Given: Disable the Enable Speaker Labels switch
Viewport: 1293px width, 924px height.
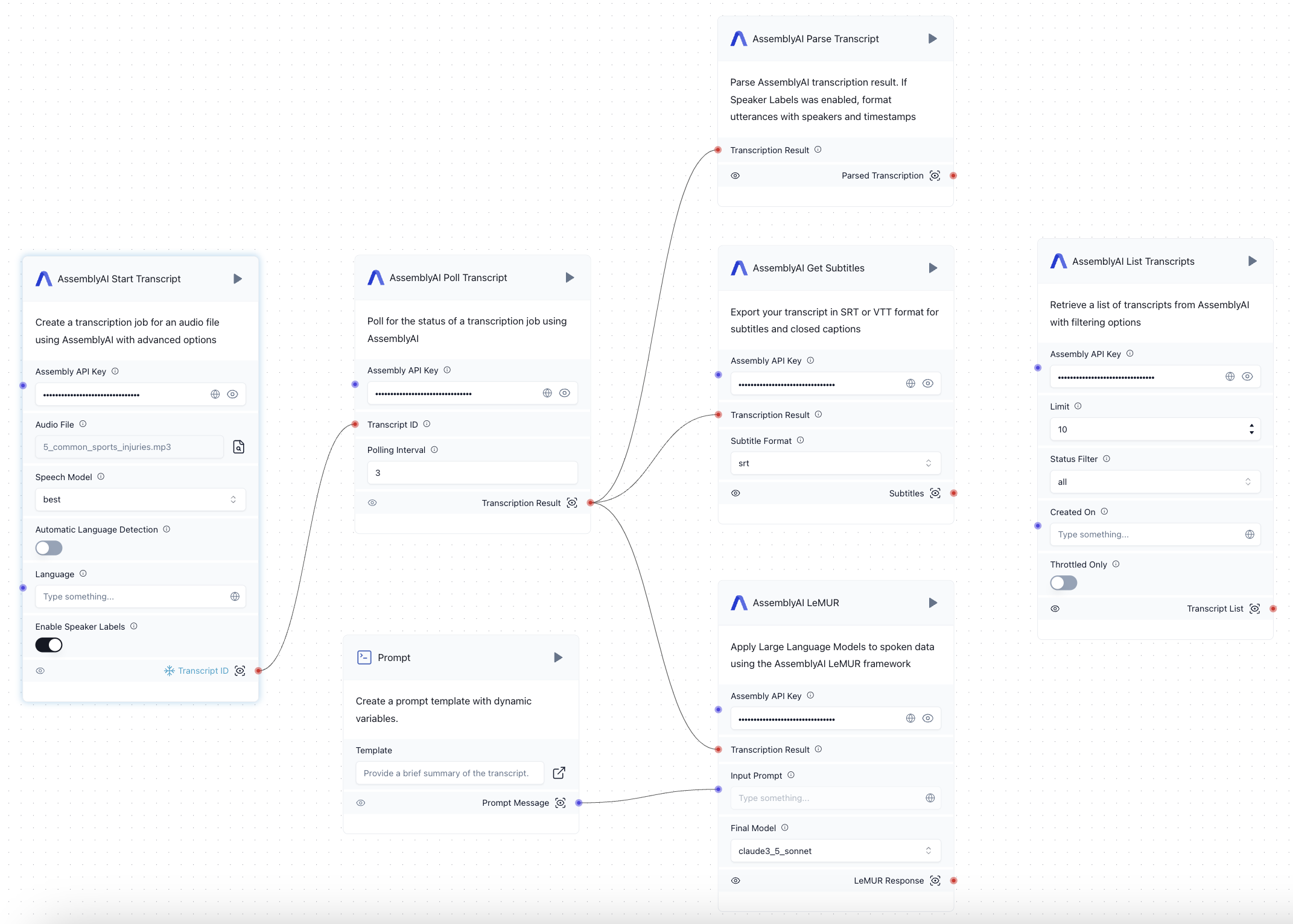Looking at the screenshot, I should click(49, 645).
